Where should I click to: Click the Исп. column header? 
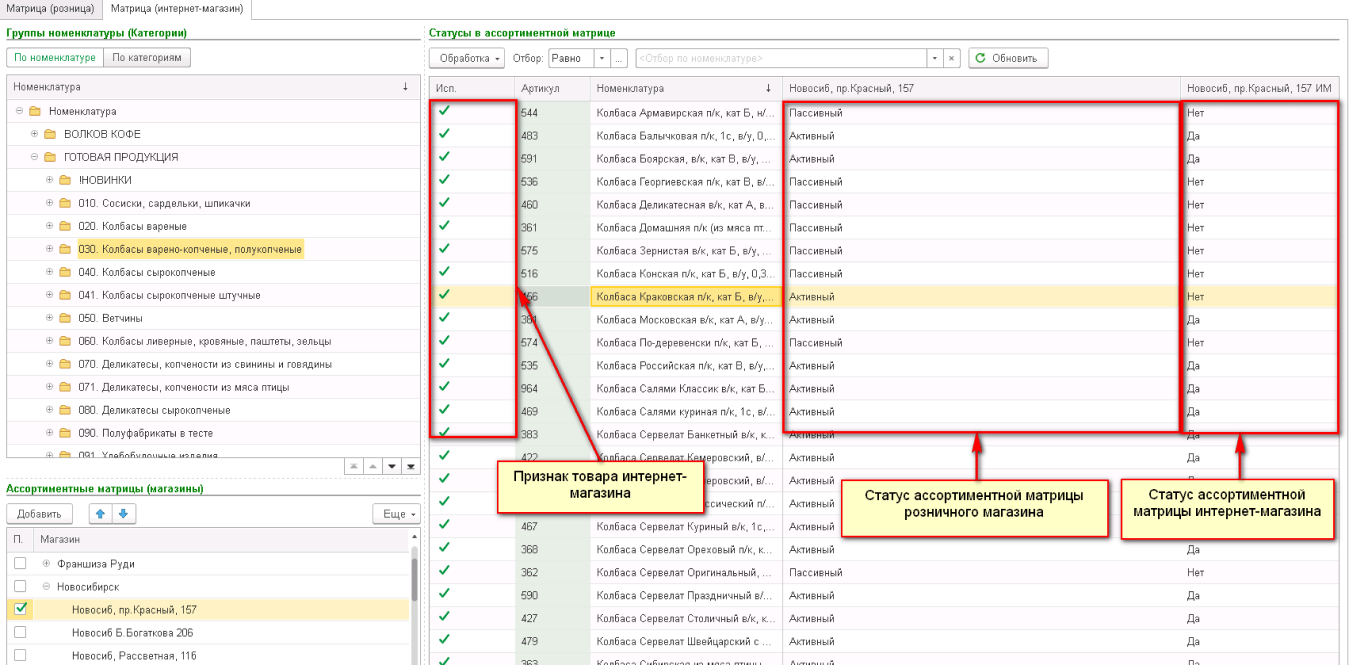click(x=472, y=88)
